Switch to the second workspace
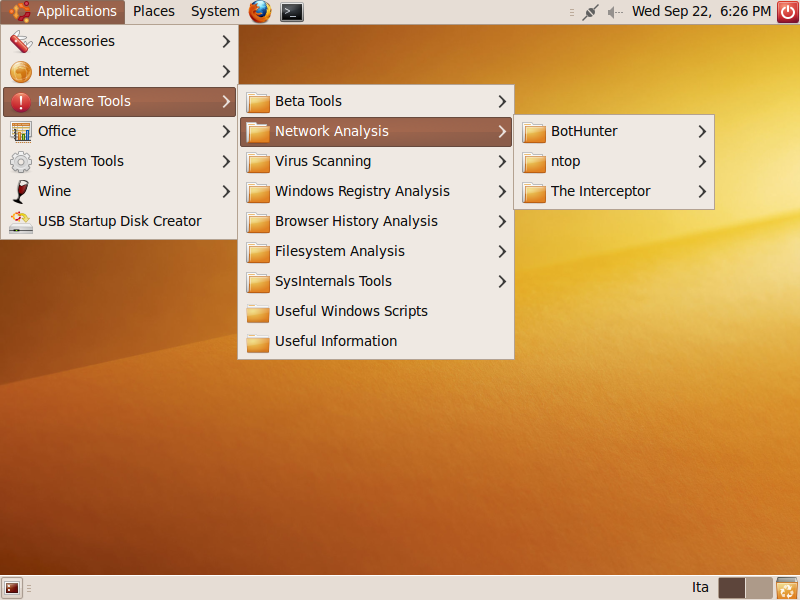Image resolution: width=800 pixels, height=600 pixels. tap(759, 588)
